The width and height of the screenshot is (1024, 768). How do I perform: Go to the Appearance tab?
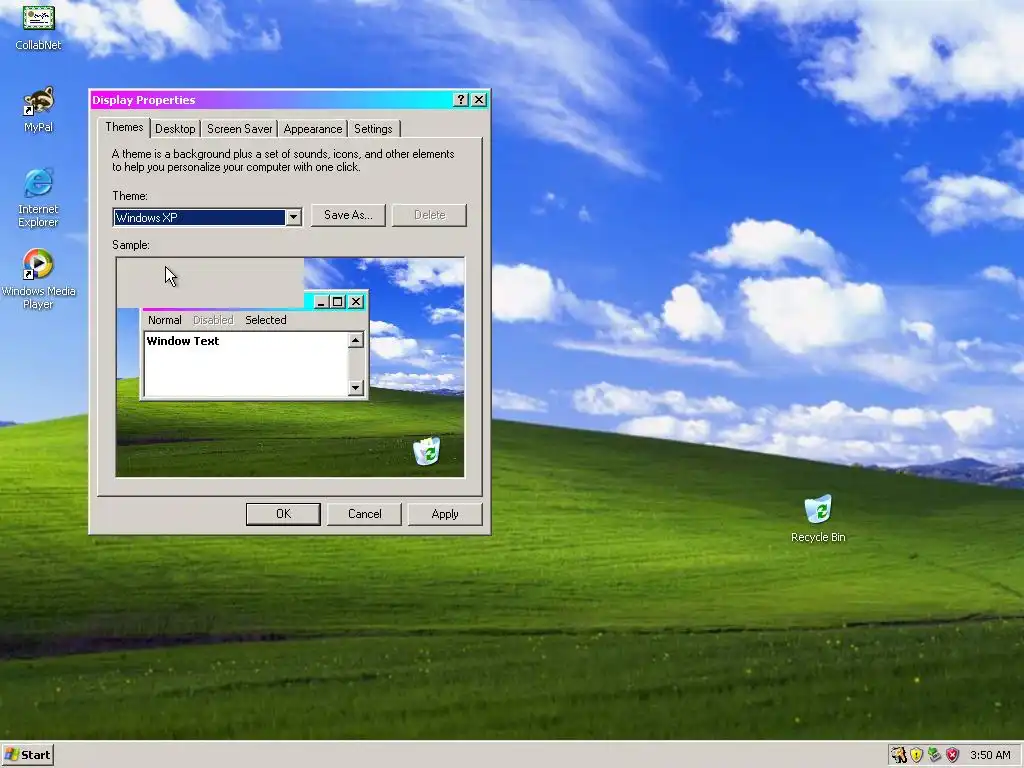[313, 129]
